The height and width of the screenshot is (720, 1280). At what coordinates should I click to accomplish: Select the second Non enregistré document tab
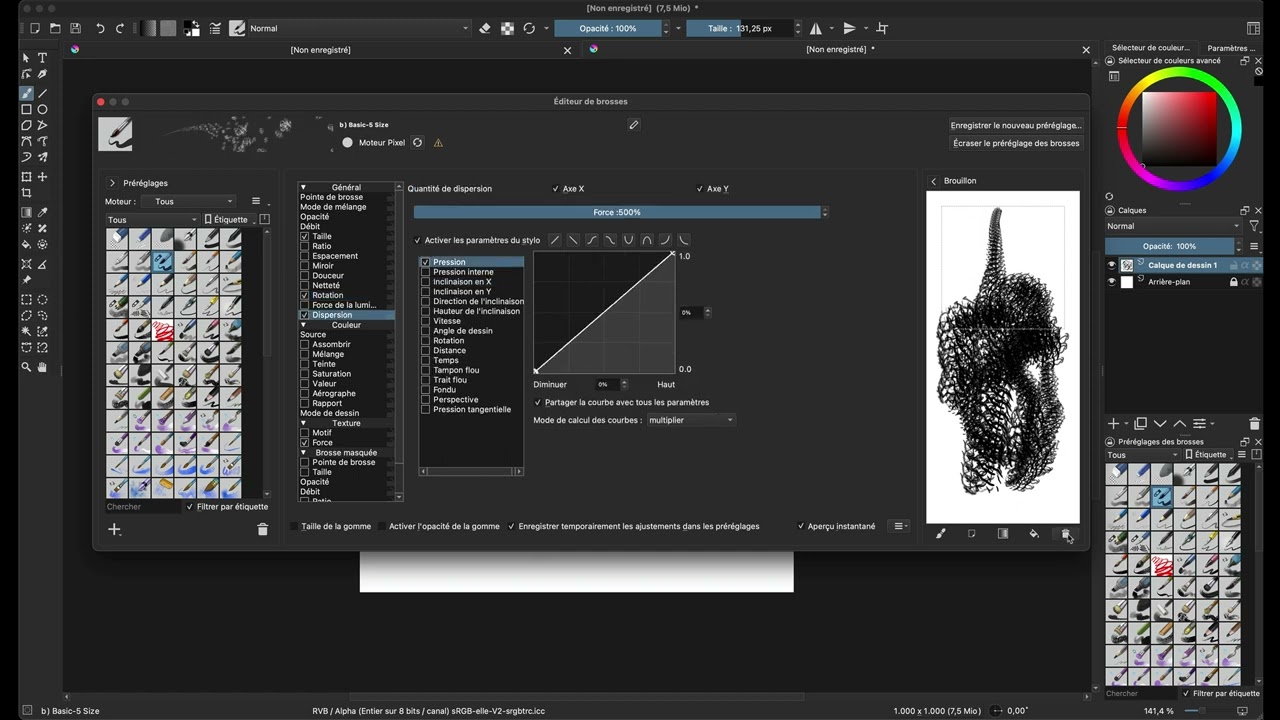pyautogui.click(x=838, y=49)
